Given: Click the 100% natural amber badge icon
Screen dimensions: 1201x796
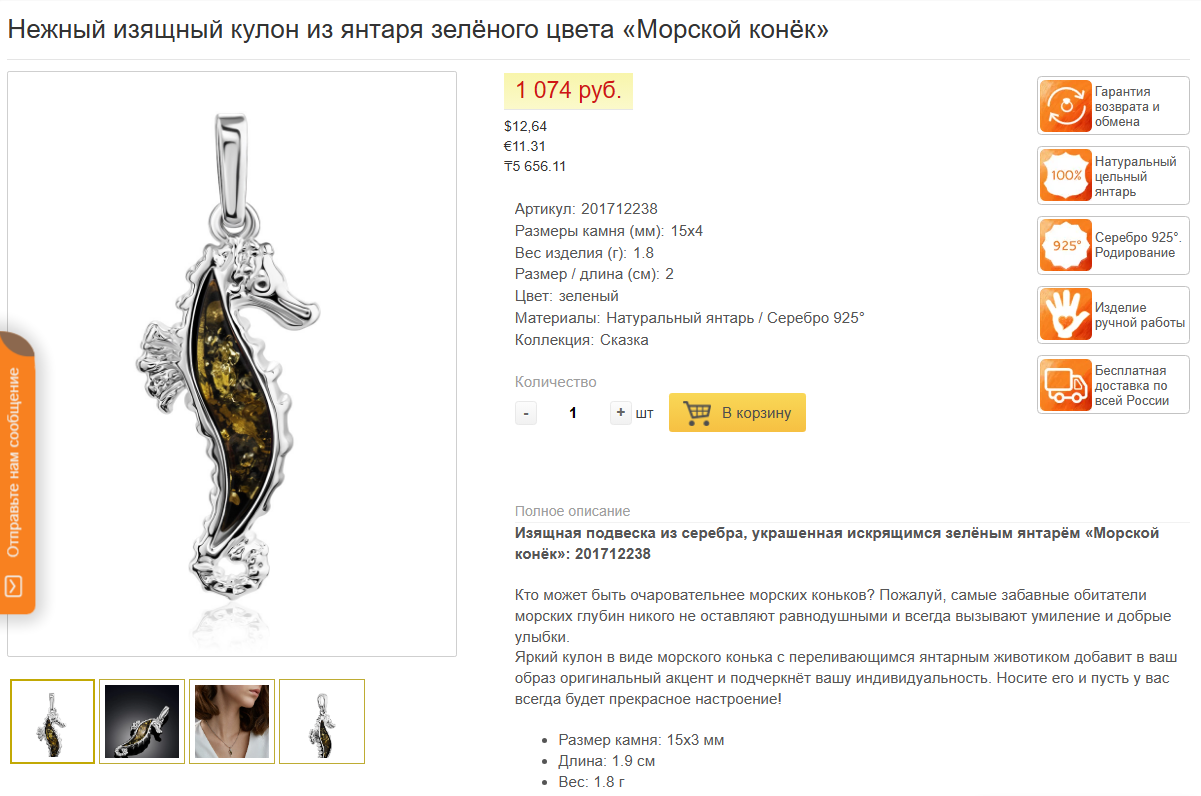Looking at the screenshot, I should 1066,176.
